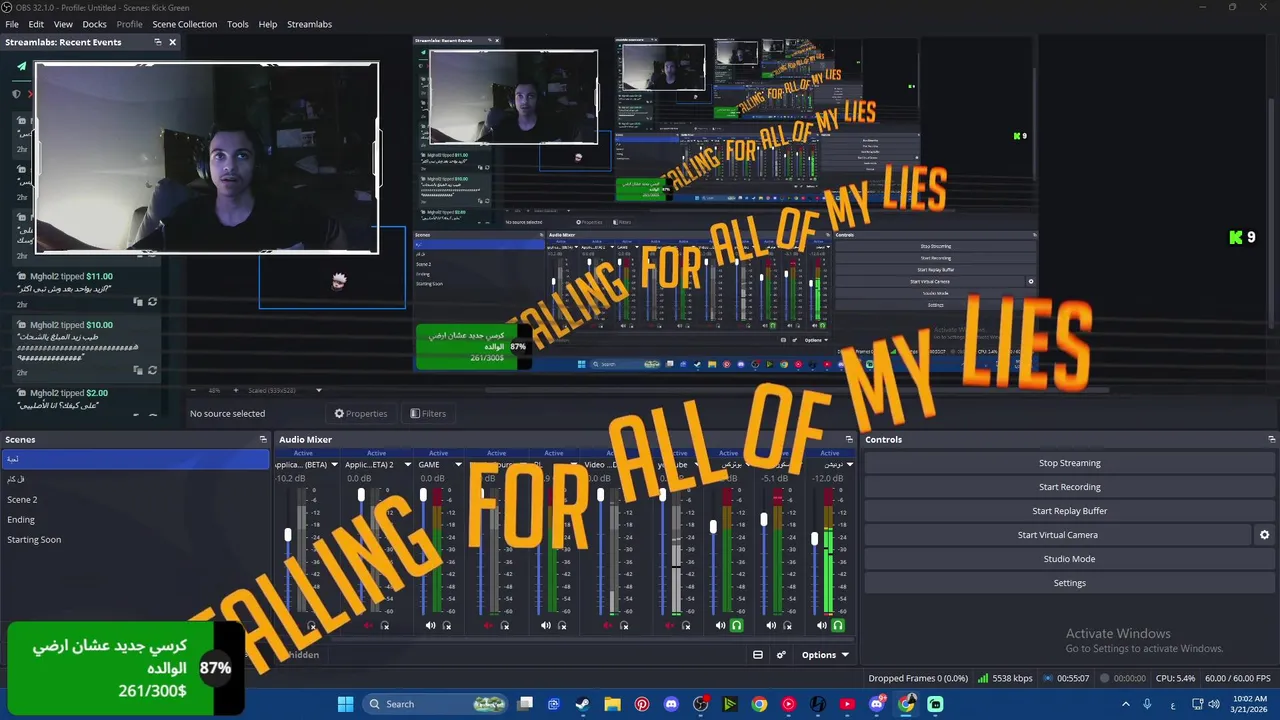Open GAME channel dropdown arrow
The height and width of the screenshot is (720, 1280).
click(458, 464)
